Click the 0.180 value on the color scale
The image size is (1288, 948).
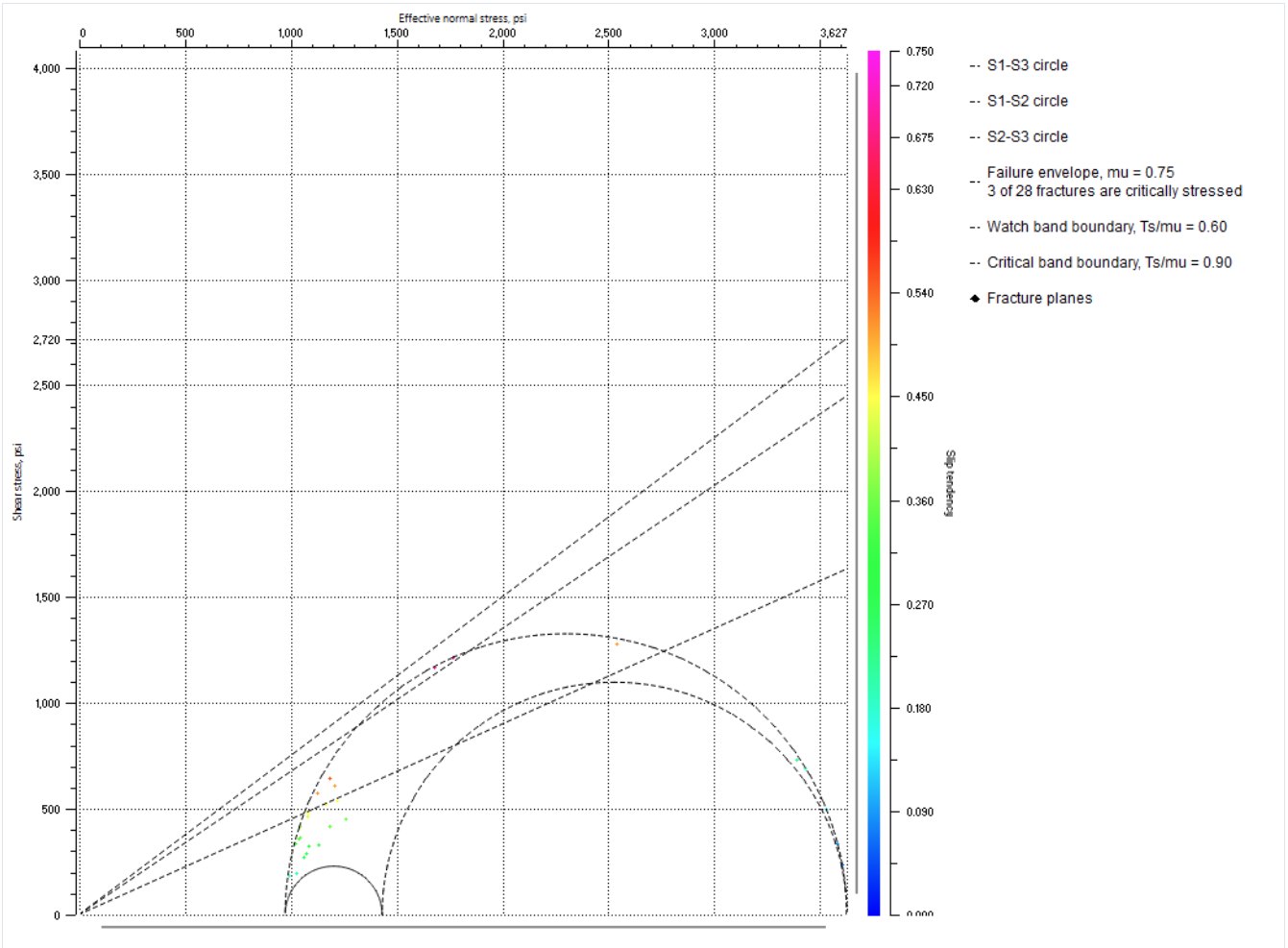coord(919,709)
